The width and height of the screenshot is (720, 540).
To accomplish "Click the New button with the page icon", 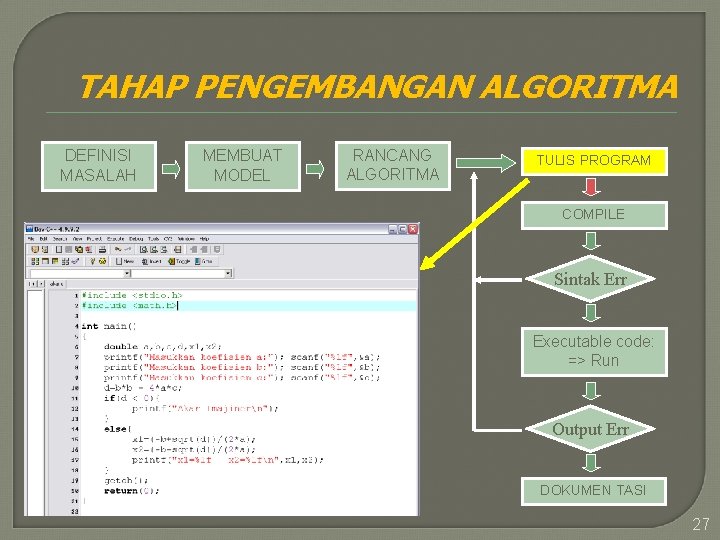I will tap(124, 261).
